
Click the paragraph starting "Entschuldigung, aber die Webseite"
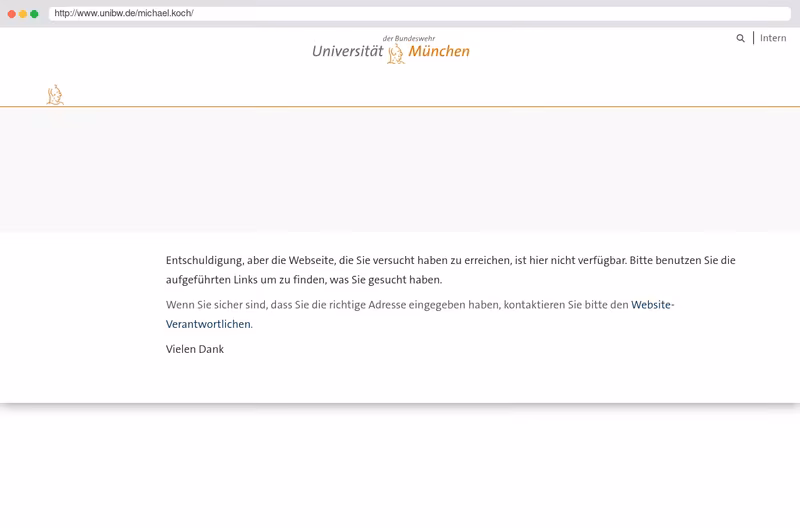tap(451, 270)
